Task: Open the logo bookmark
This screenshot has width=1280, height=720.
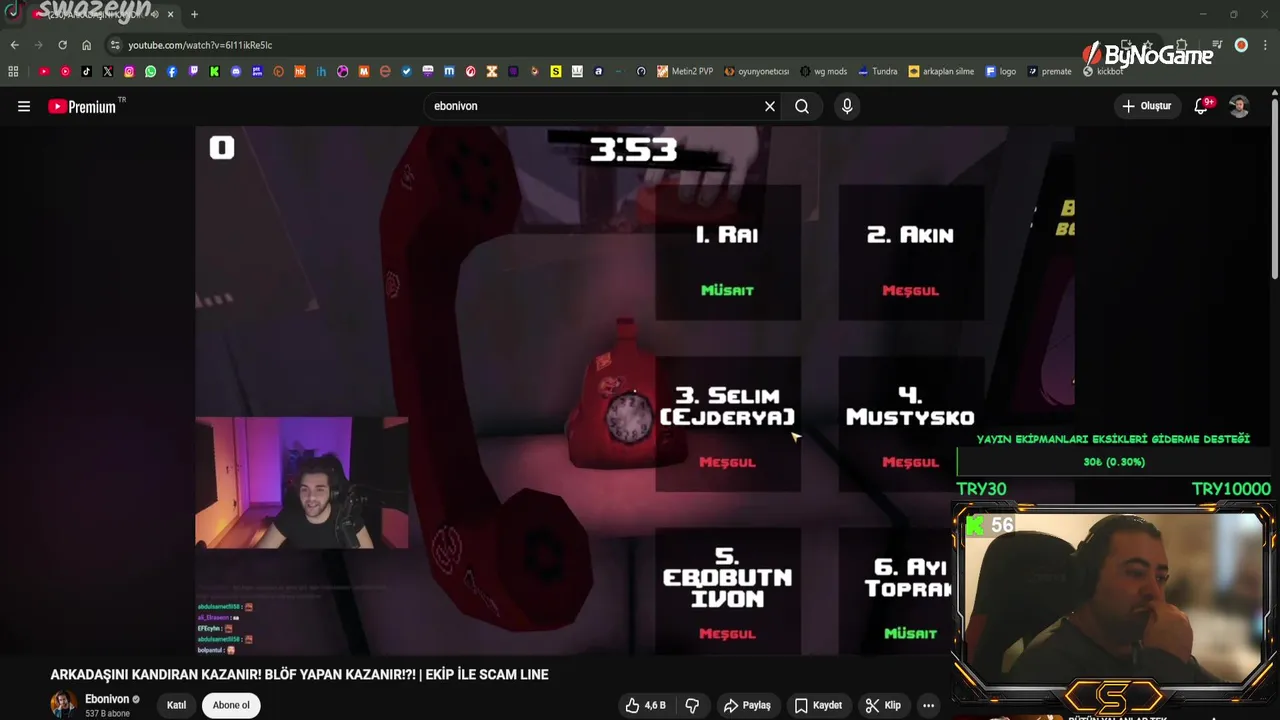Action: pyautogui.click(x=1000, y=72)
